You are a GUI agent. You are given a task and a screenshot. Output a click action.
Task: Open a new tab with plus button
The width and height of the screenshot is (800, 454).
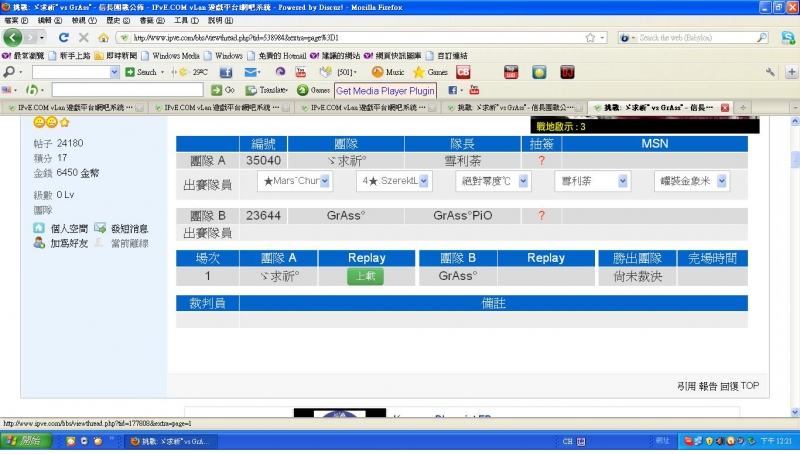click(743, 108)
